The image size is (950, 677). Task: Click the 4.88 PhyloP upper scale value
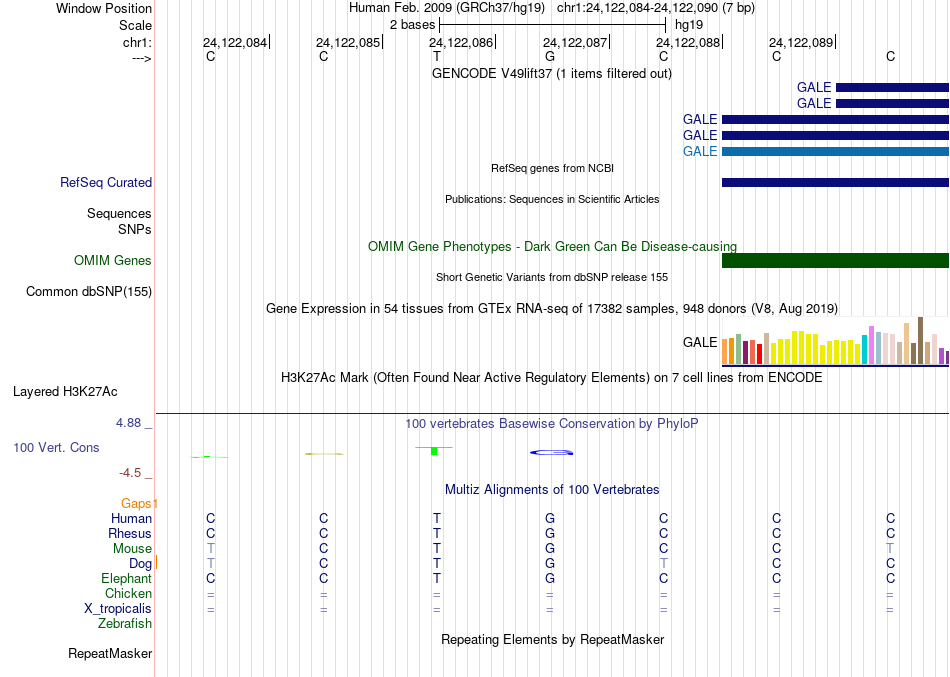[128, 423]
